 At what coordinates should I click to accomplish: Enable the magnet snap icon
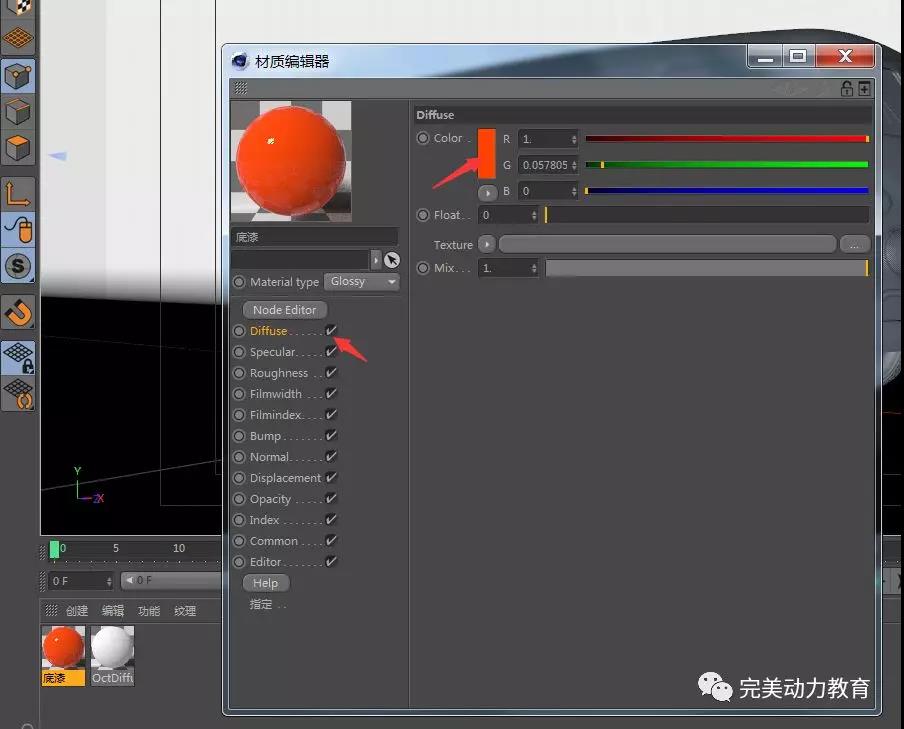(x=18, y=312)
